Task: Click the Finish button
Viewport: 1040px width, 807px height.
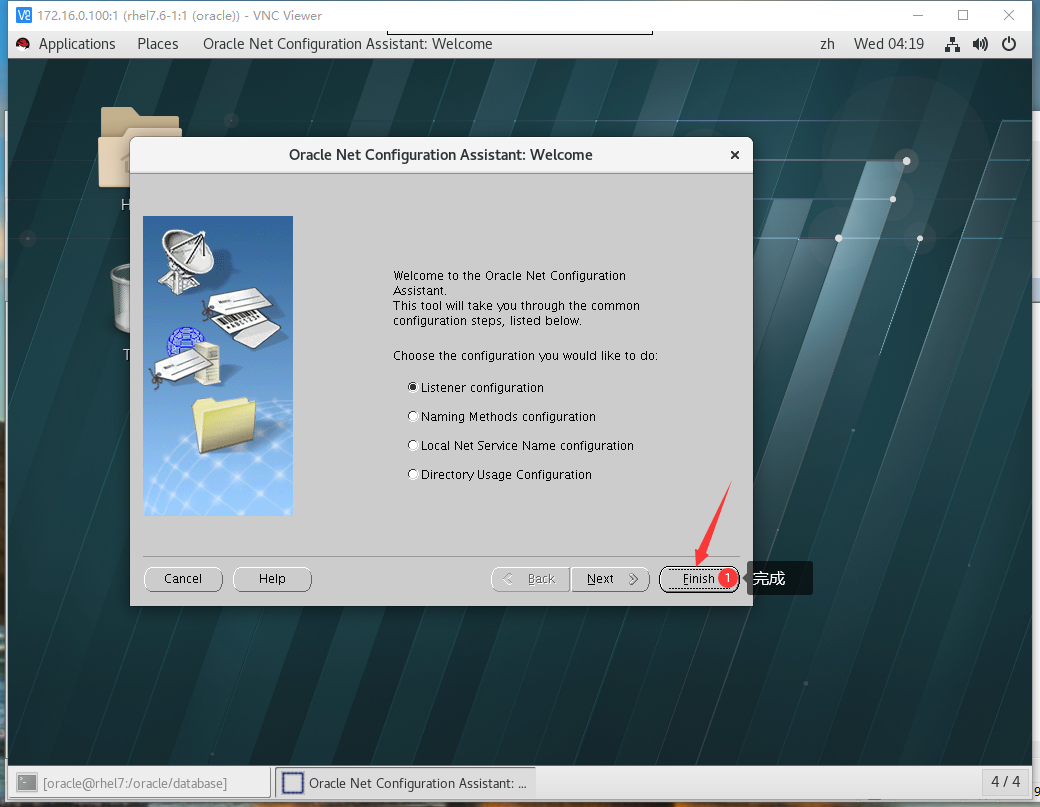Action: 698,579
